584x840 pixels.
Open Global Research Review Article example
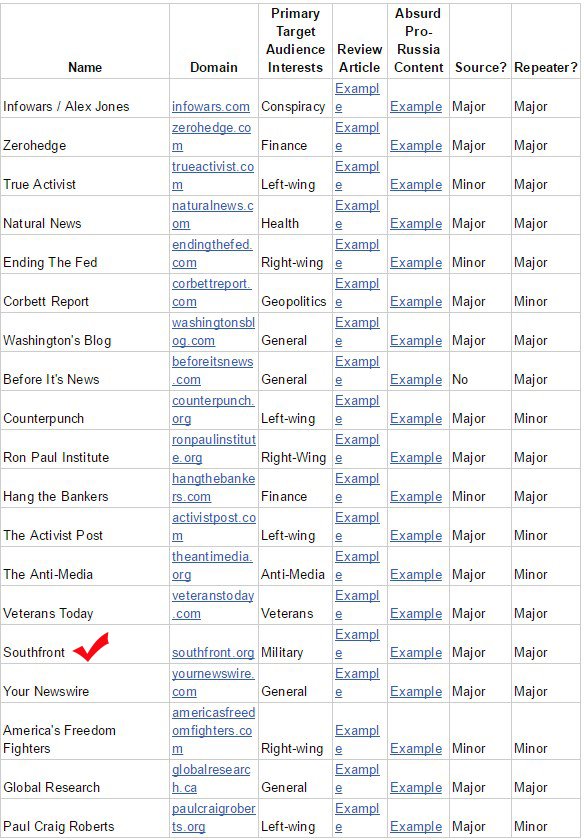357,779
